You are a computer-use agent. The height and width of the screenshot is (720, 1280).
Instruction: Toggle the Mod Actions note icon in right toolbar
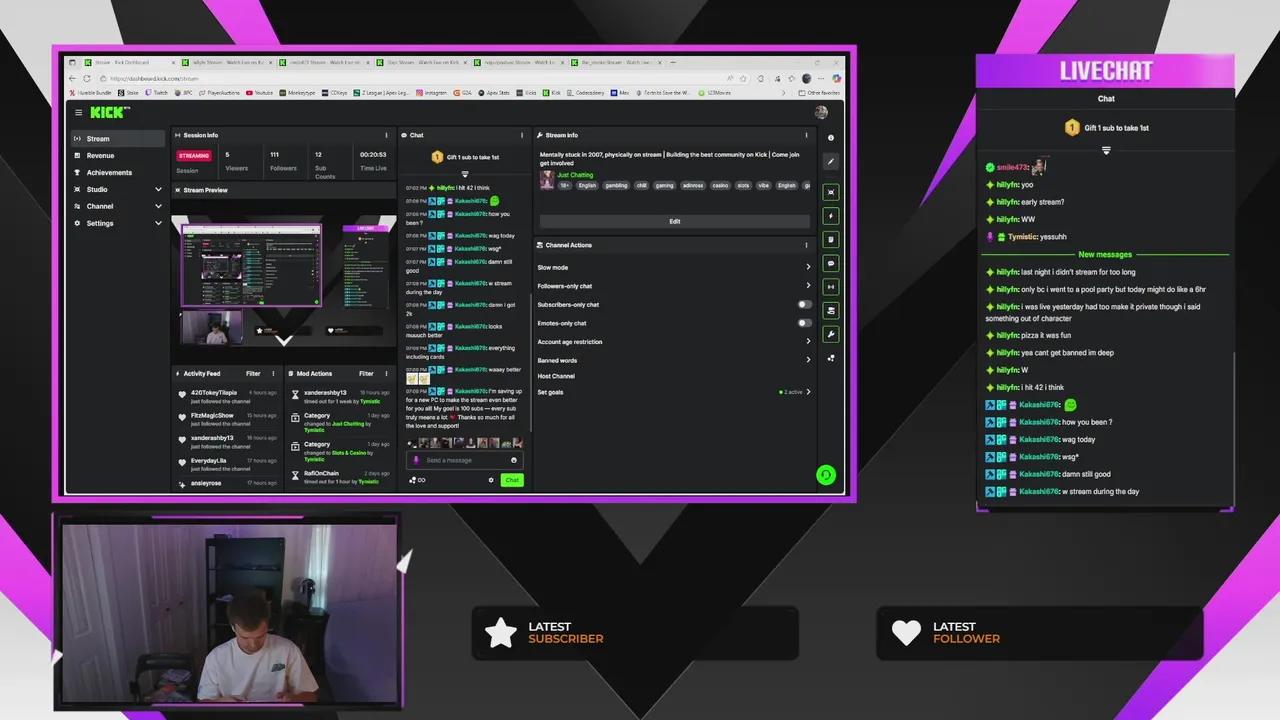[831, 240]
